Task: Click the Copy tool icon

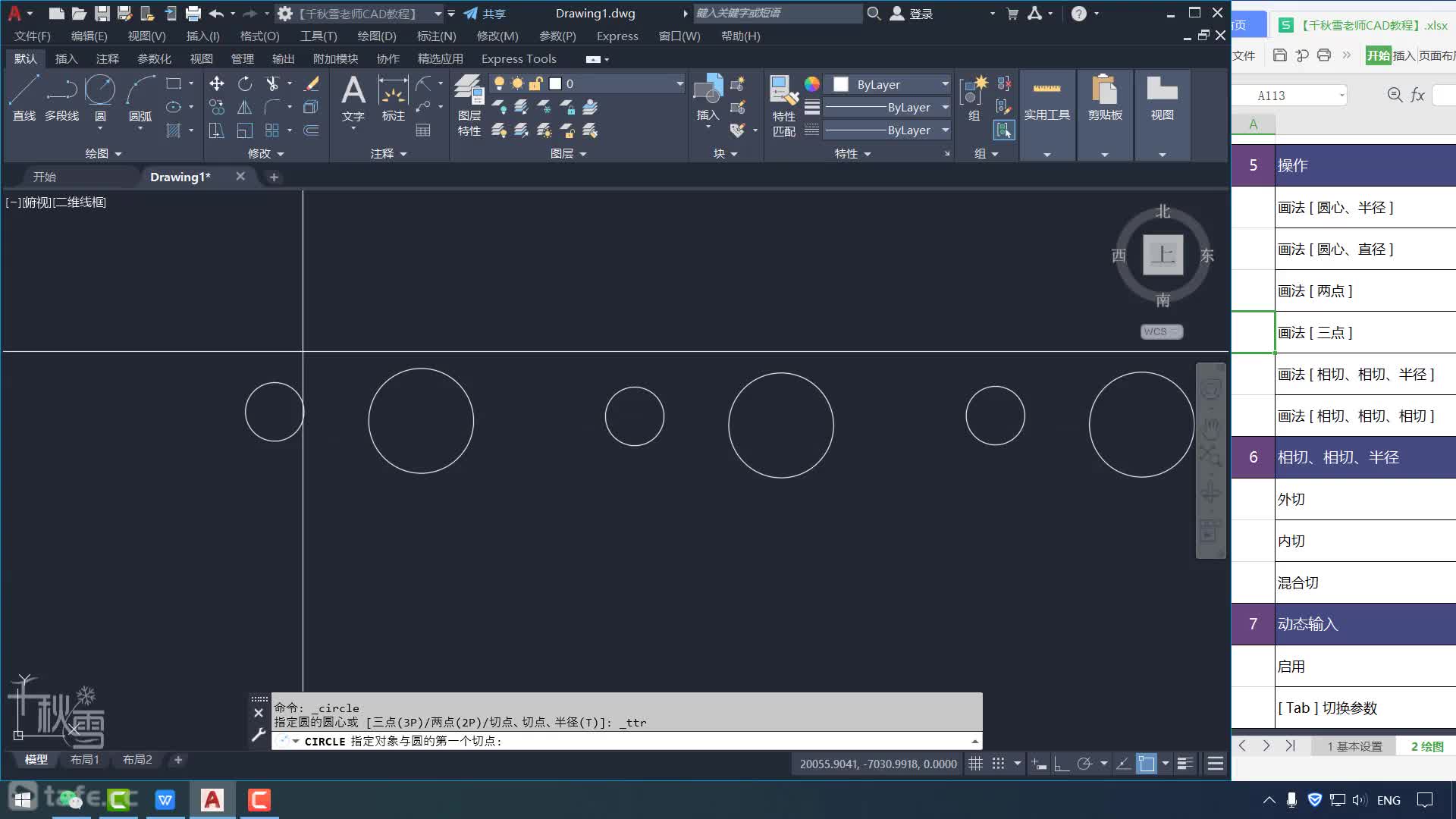Action: tap(217, 107)
